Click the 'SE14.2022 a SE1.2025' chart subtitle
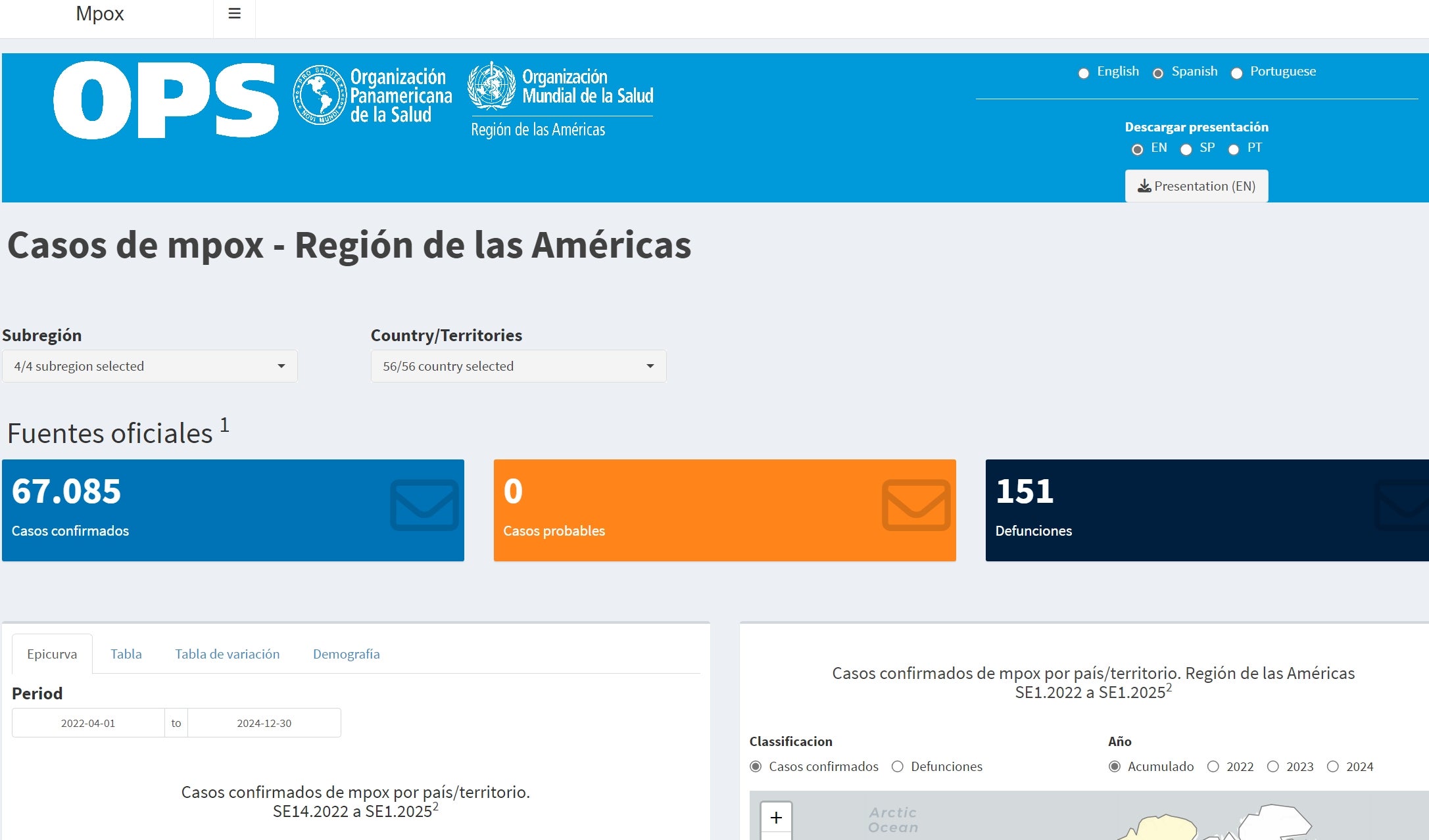Screen dimensions: 1429x840 click(x=355, y=811)
